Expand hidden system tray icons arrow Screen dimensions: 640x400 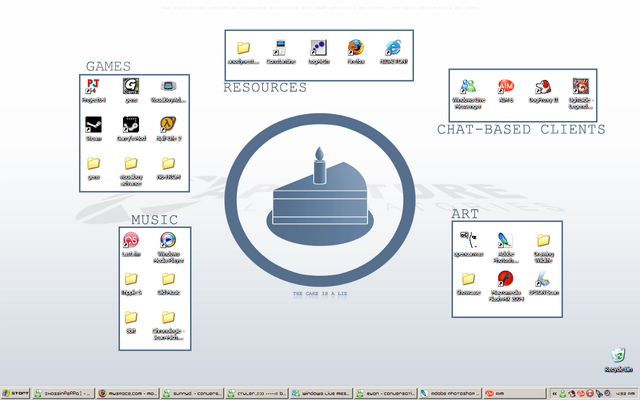click(554, 394)
